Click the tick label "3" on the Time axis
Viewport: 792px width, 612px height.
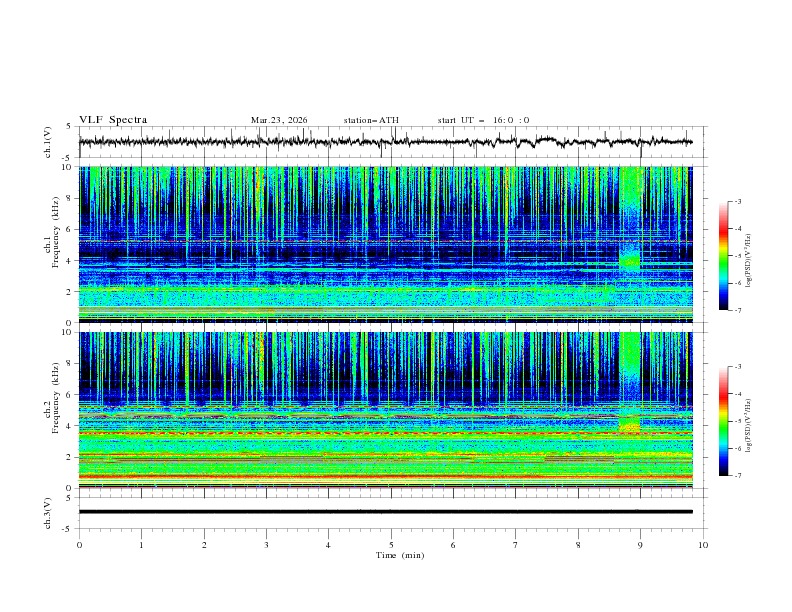click(x=266, y=545)
